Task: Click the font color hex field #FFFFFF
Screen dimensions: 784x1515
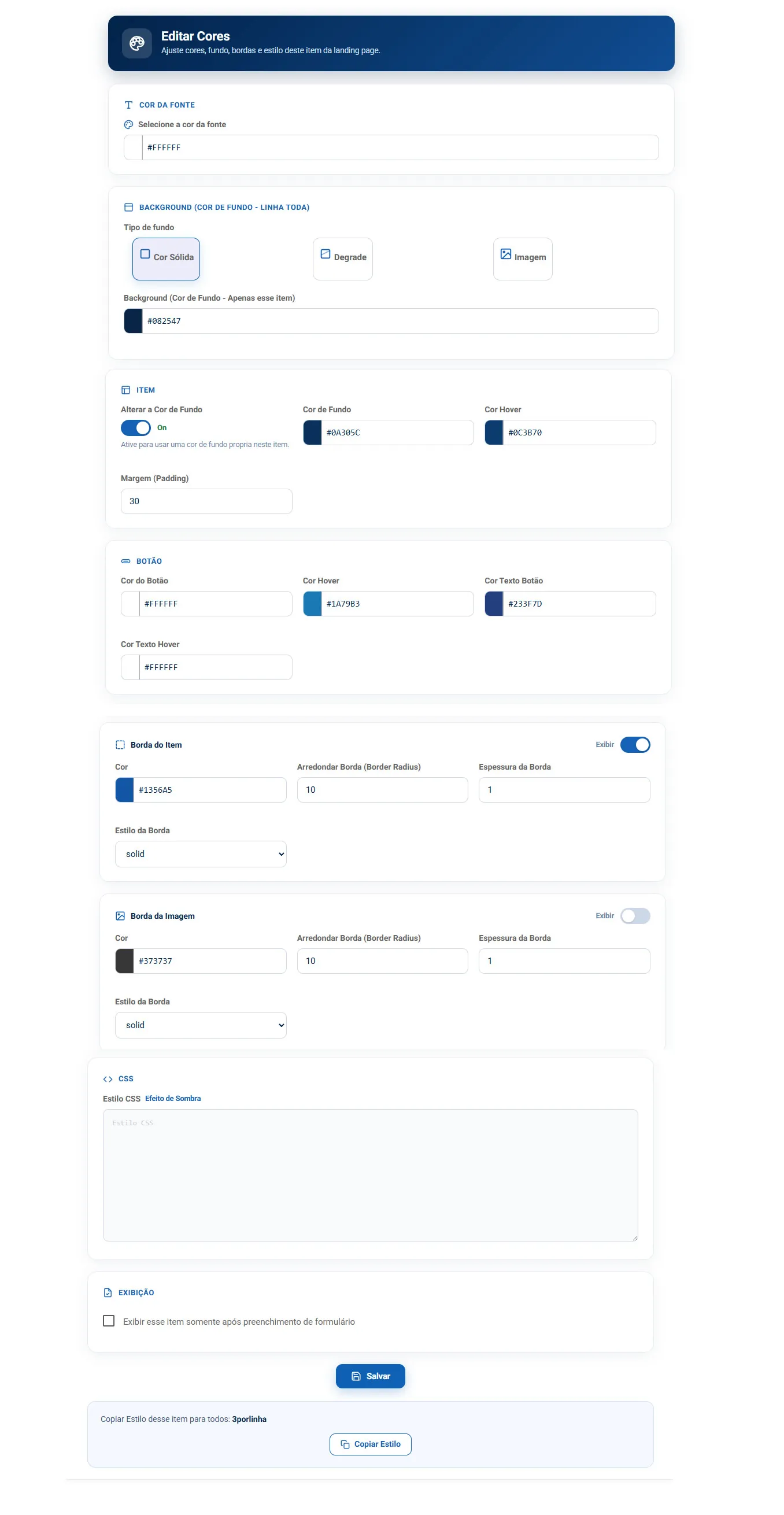Action: point(401,147)
